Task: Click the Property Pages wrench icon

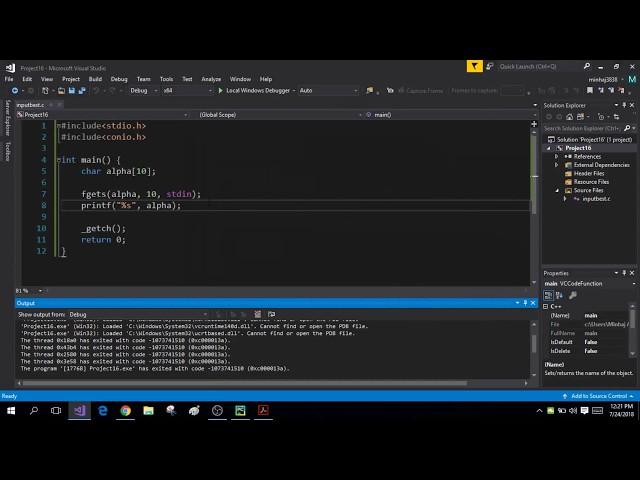Action: click(573, 295)
